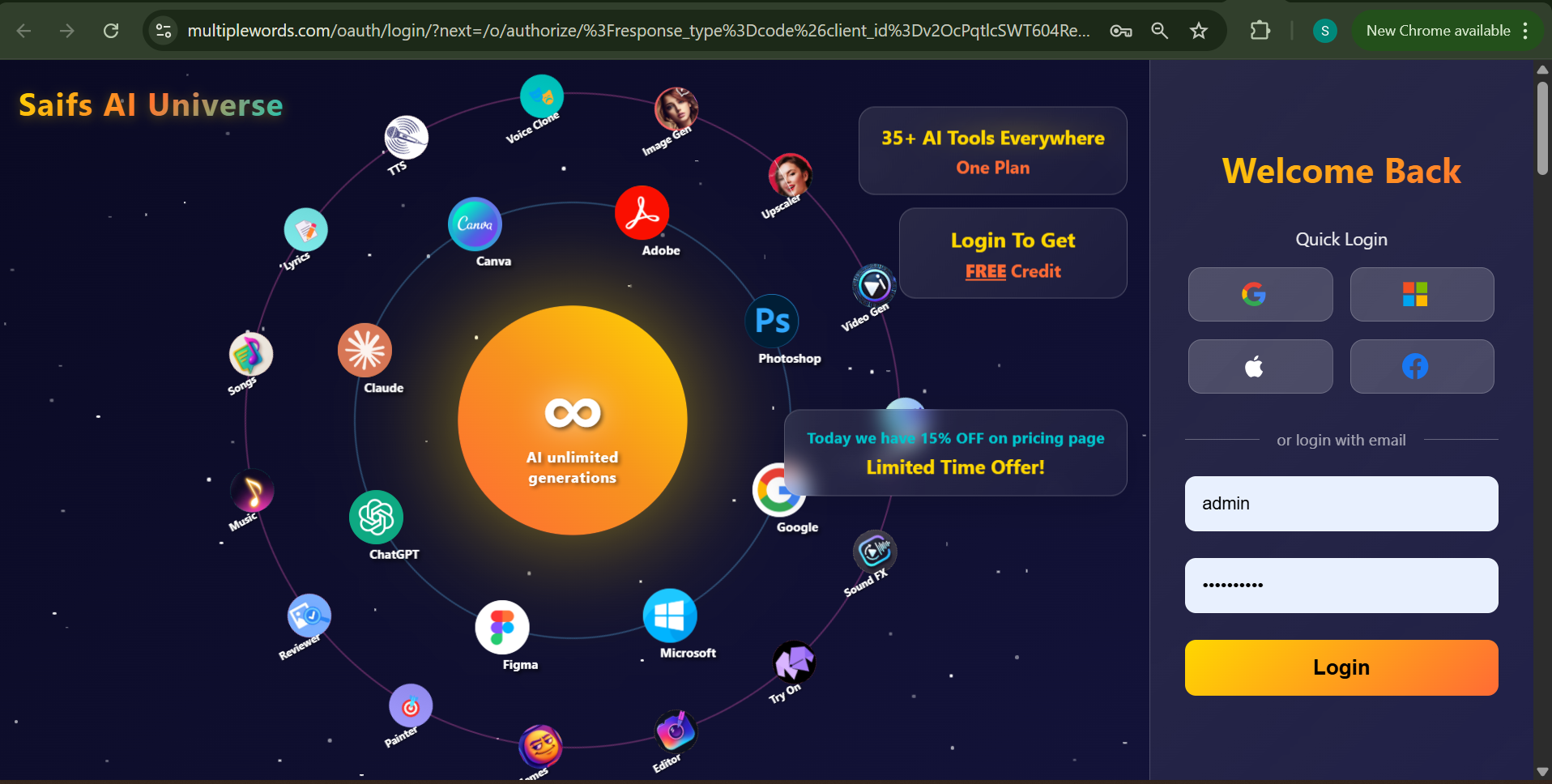Click the address bar URL
Screen dimensions: 1552x784
[x=638, y=31]
